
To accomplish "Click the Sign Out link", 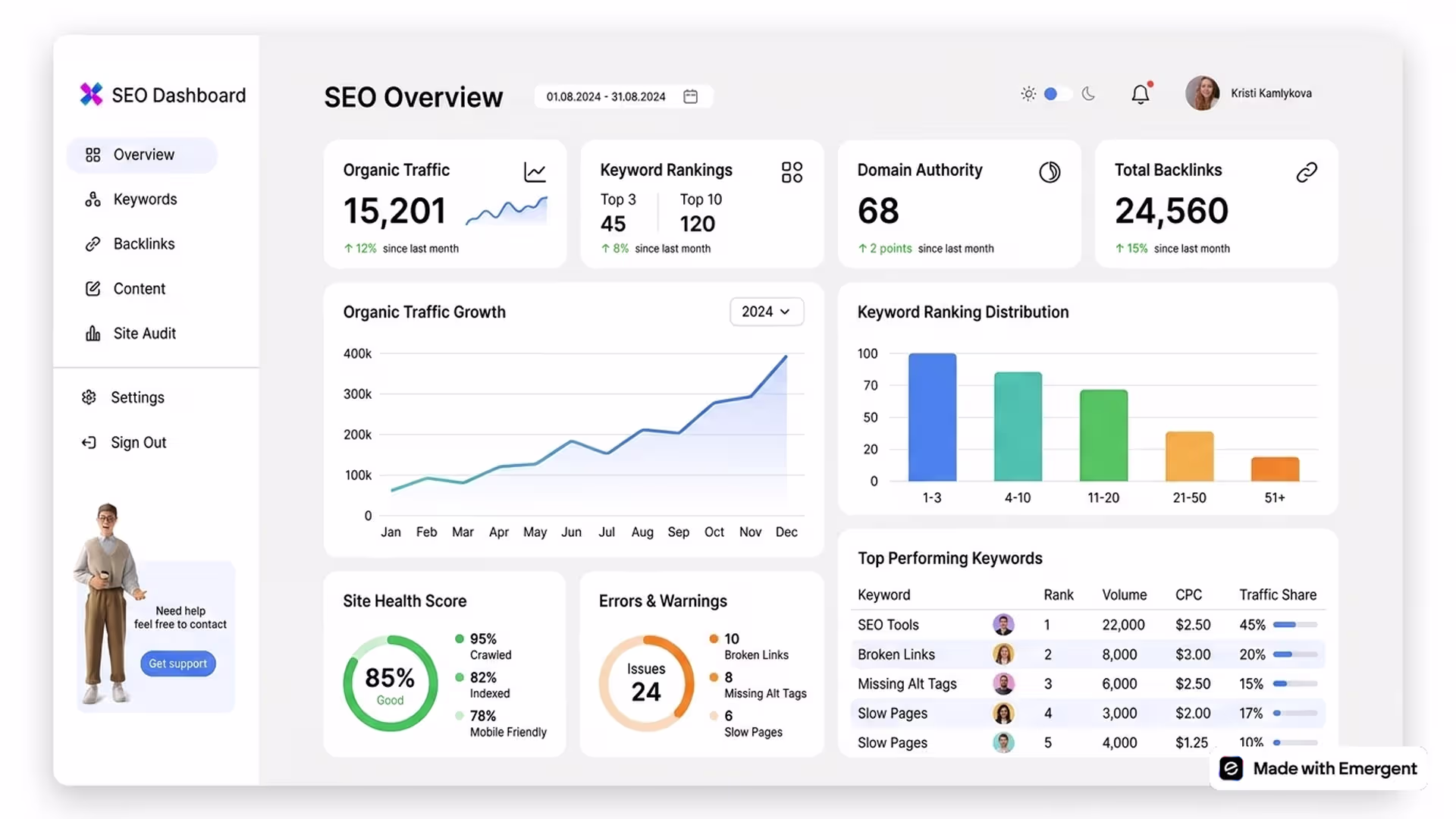I will click(124, 443).
